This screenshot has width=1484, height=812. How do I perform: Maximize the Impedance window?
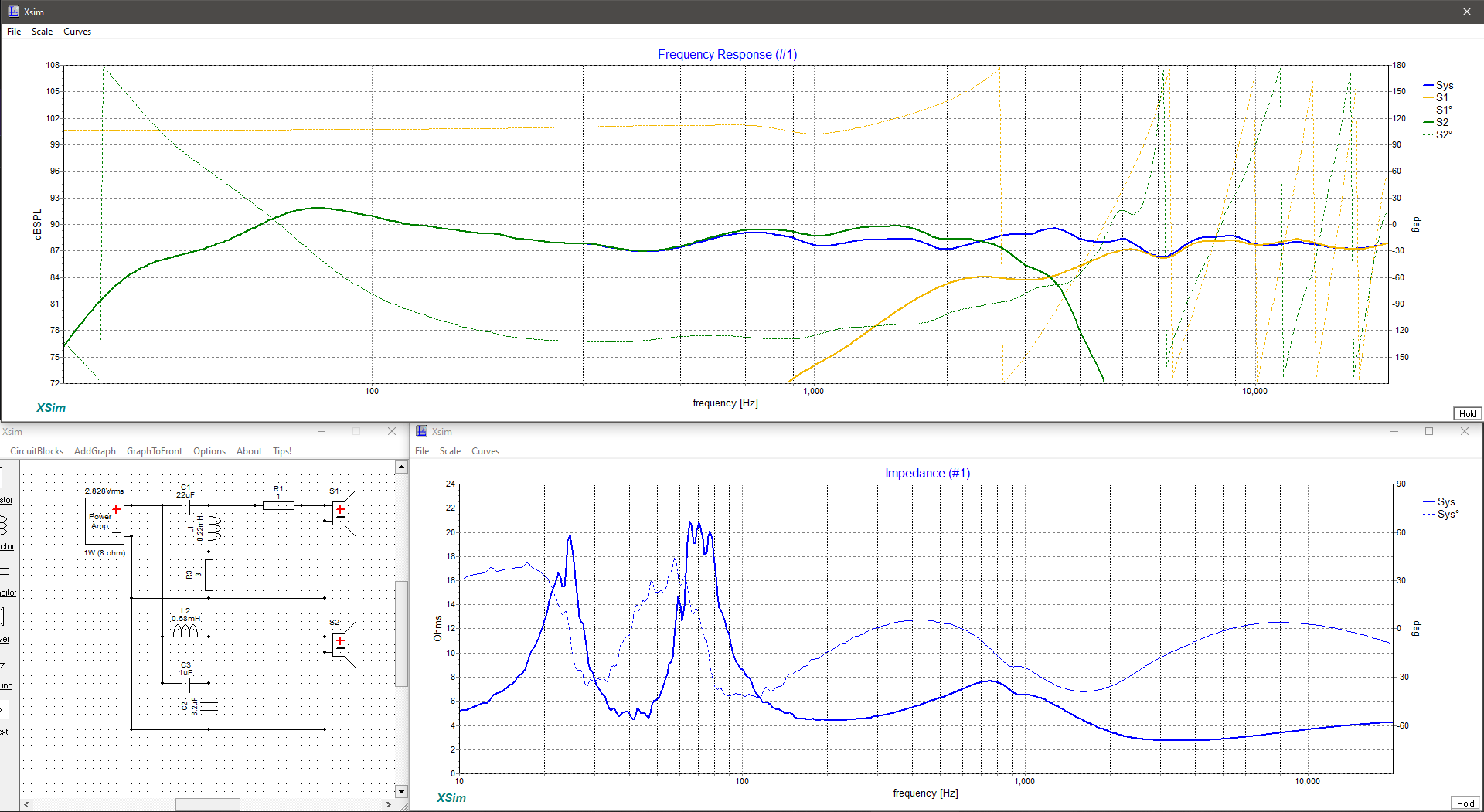[1429, 431]
